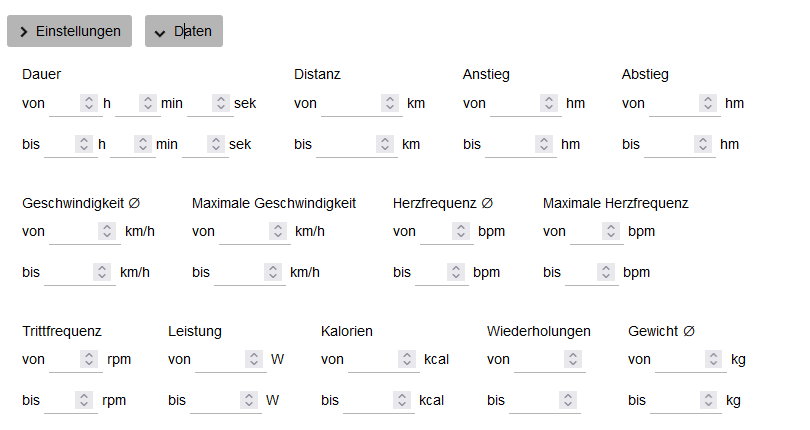Viewport: 810px width, 430px height.
Task: Click the Wiederholungen 'von' stepper arrows
Action: pos(573,359)
